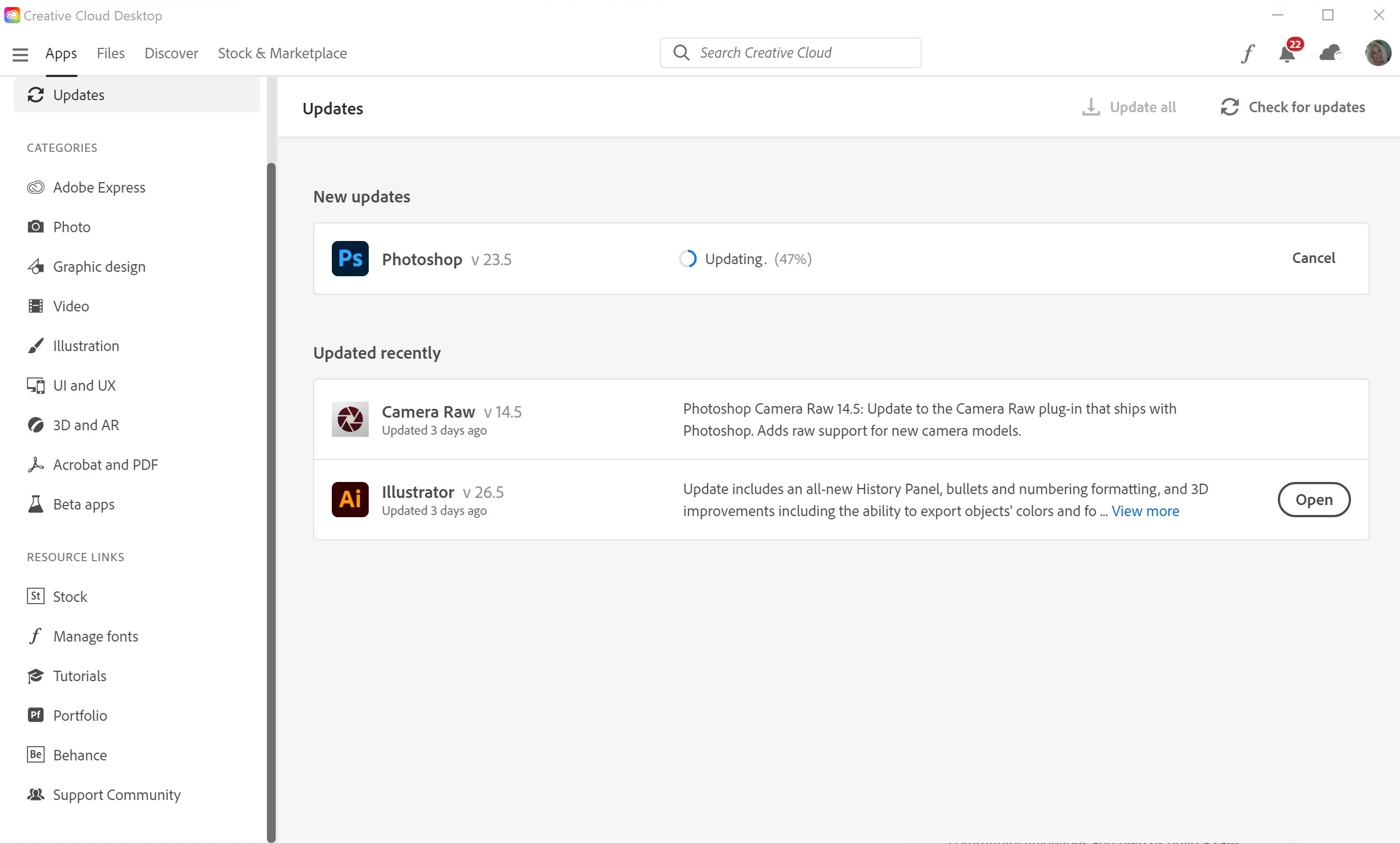Screen dimensions: 1400x844
Task: Switch to the Files tab
Action: (110, 53)
